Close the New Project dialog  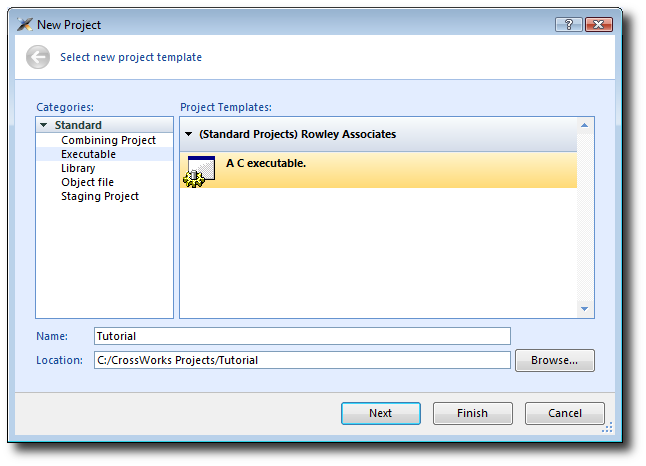click(599, 25)
